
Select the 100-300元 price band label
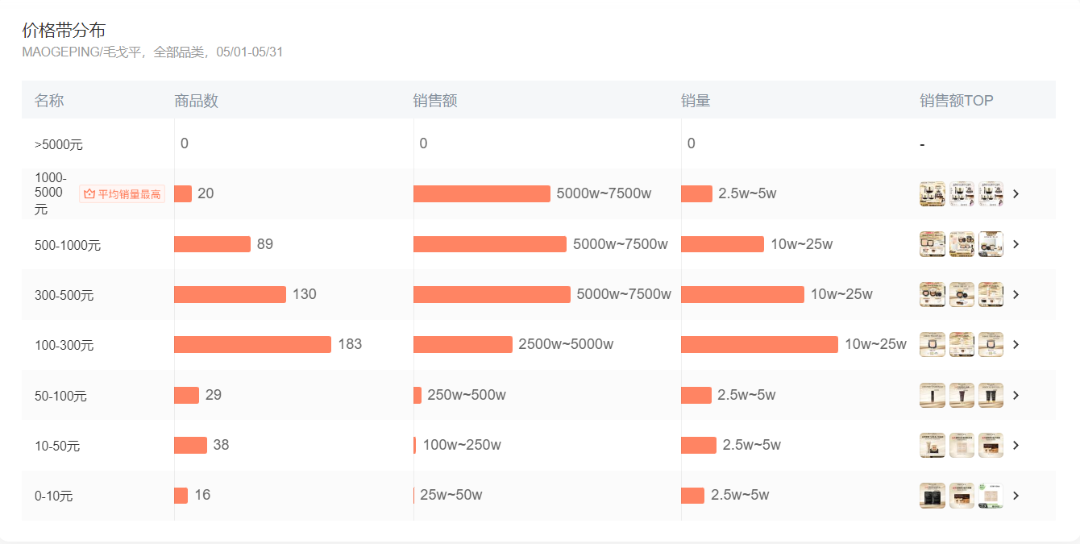point(64,345)
